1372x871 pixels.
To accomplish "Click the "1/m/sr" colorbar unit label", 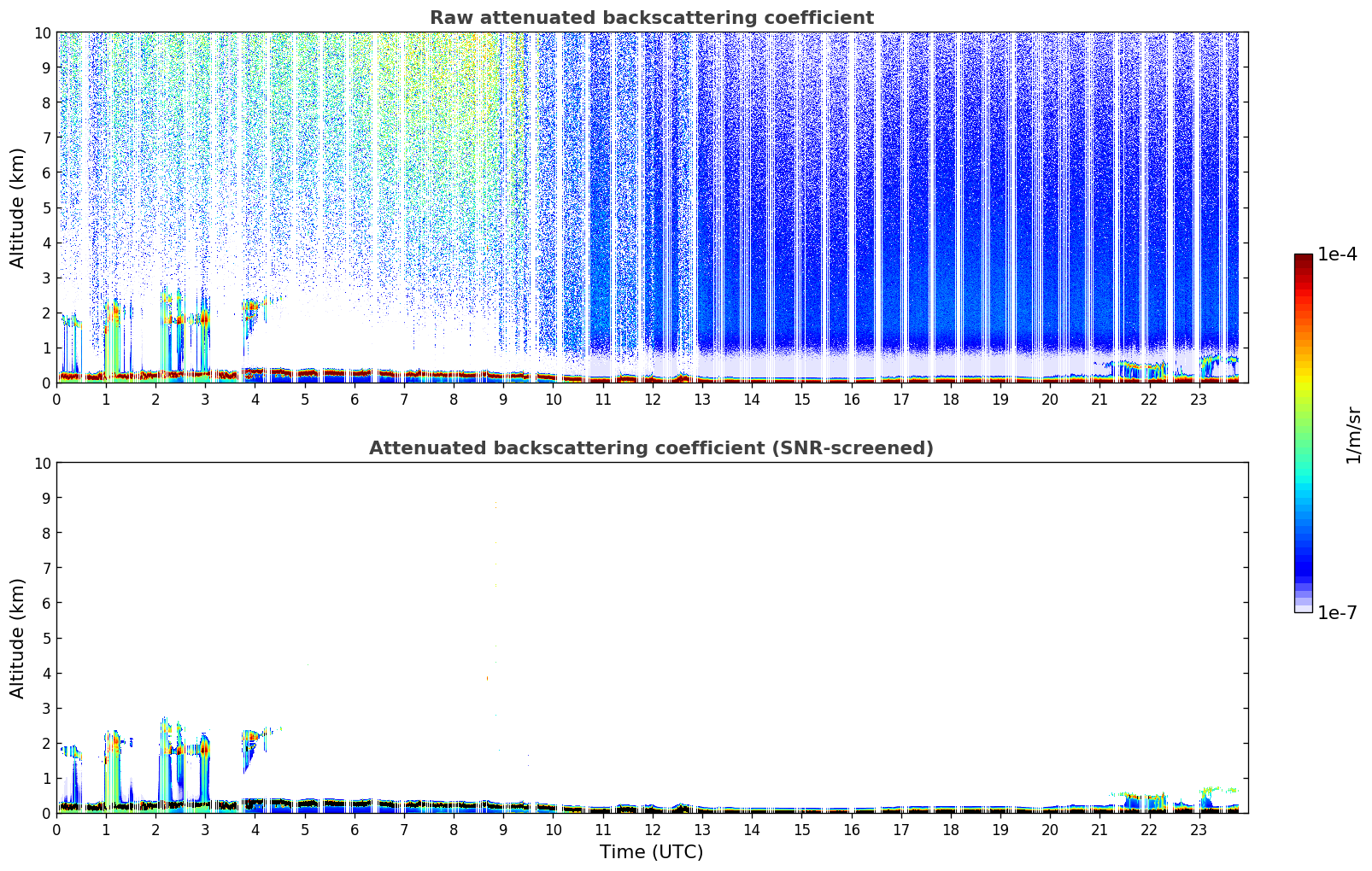I will [x=1352, y=435].
